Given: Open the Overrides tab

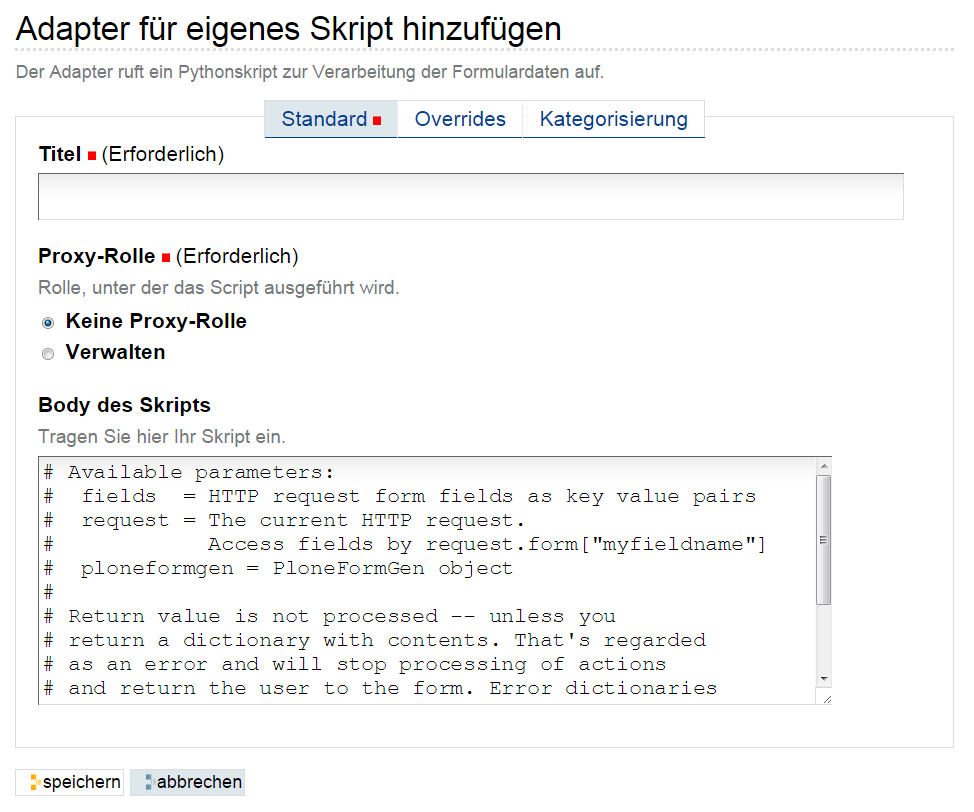Looking at the screenshot, I should [460, 119].
